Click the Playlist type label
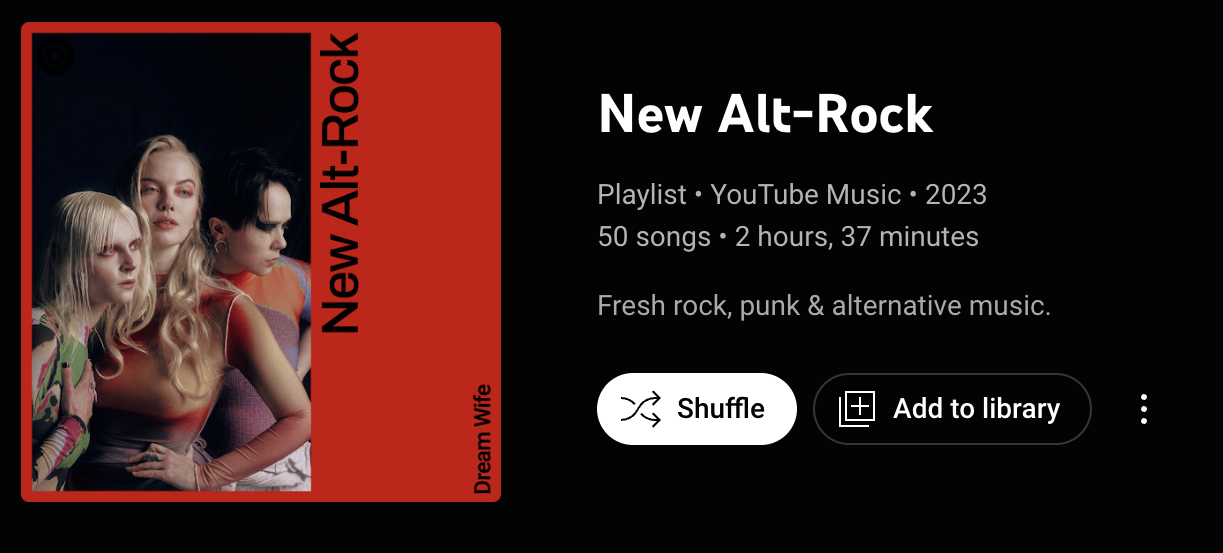The image size is (1223, 553). (x=642, y=194)
